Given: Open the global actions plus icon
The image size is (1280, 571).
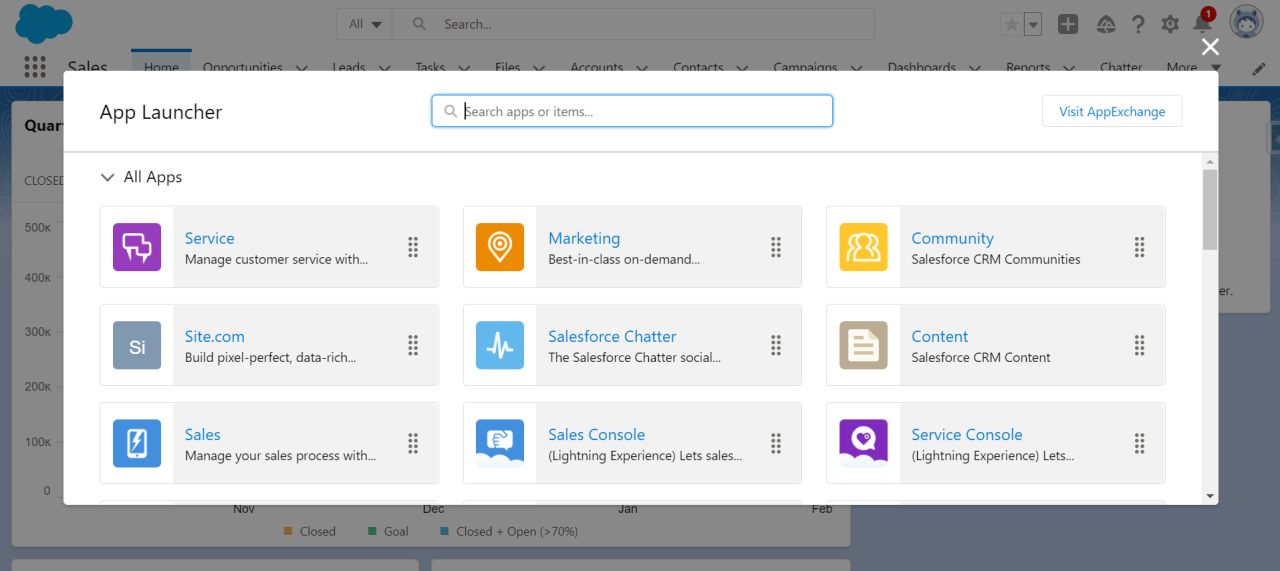Looking at the screenshot, I should [1068, 24].
